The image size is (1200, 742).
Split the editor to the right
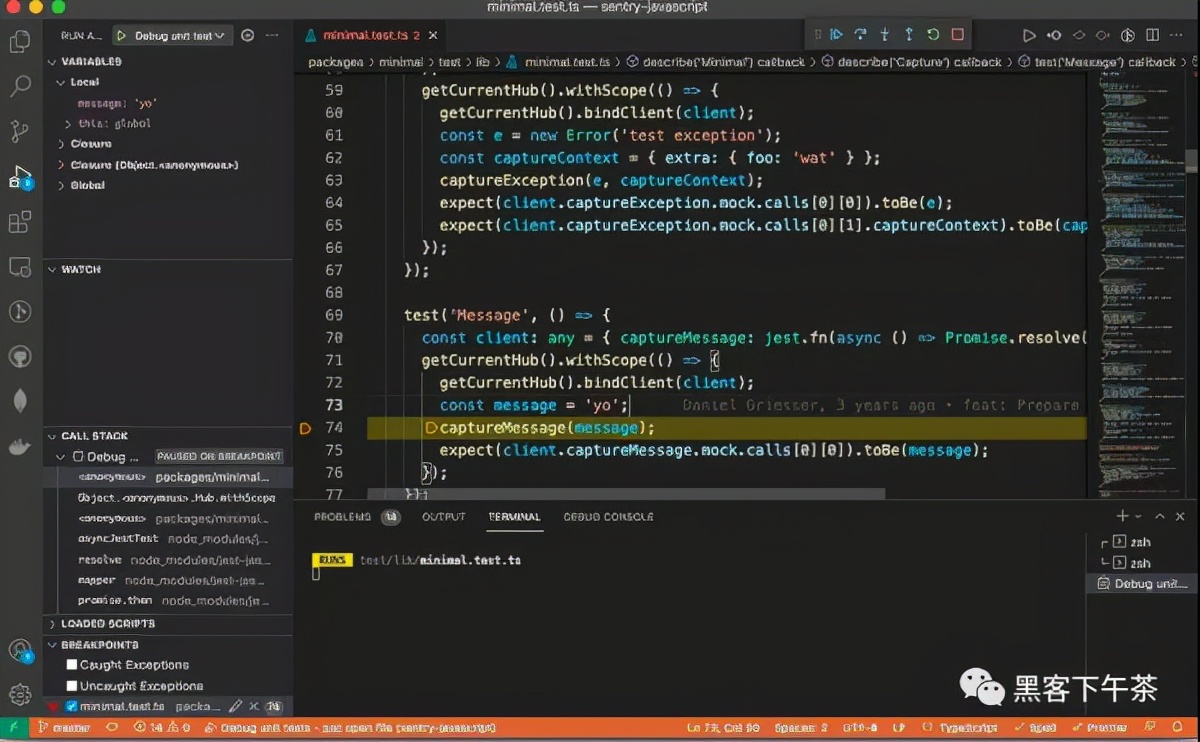coord(1151,36)
